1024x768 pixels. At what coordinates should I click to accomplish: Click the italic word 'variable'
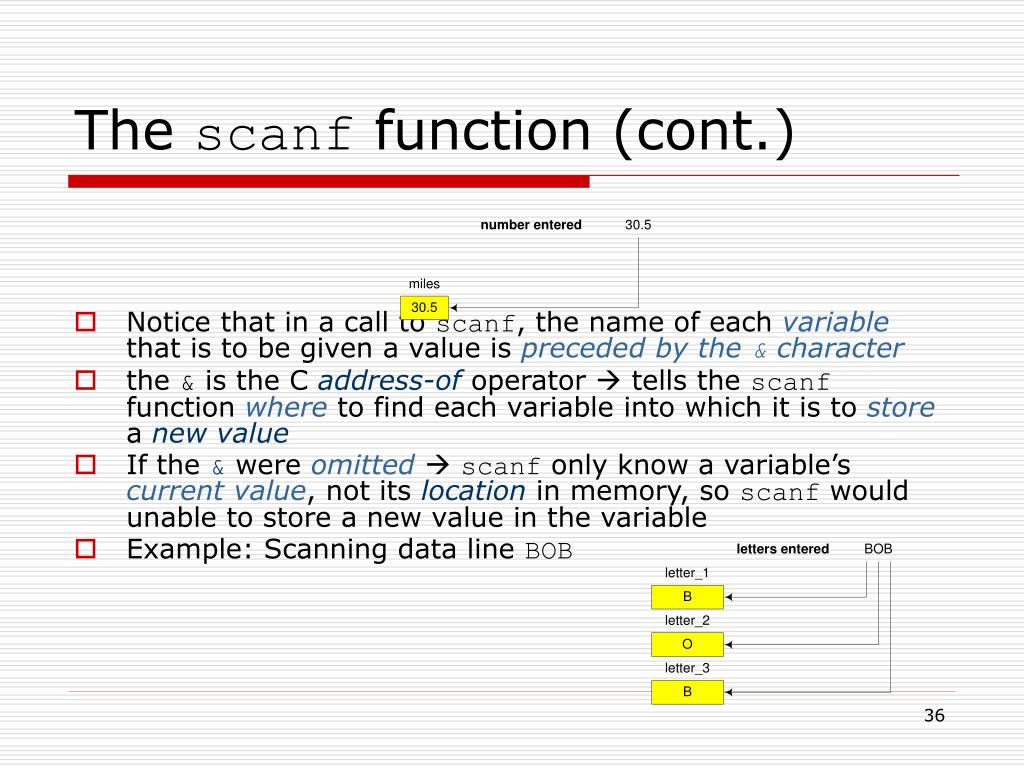(835, 322)
